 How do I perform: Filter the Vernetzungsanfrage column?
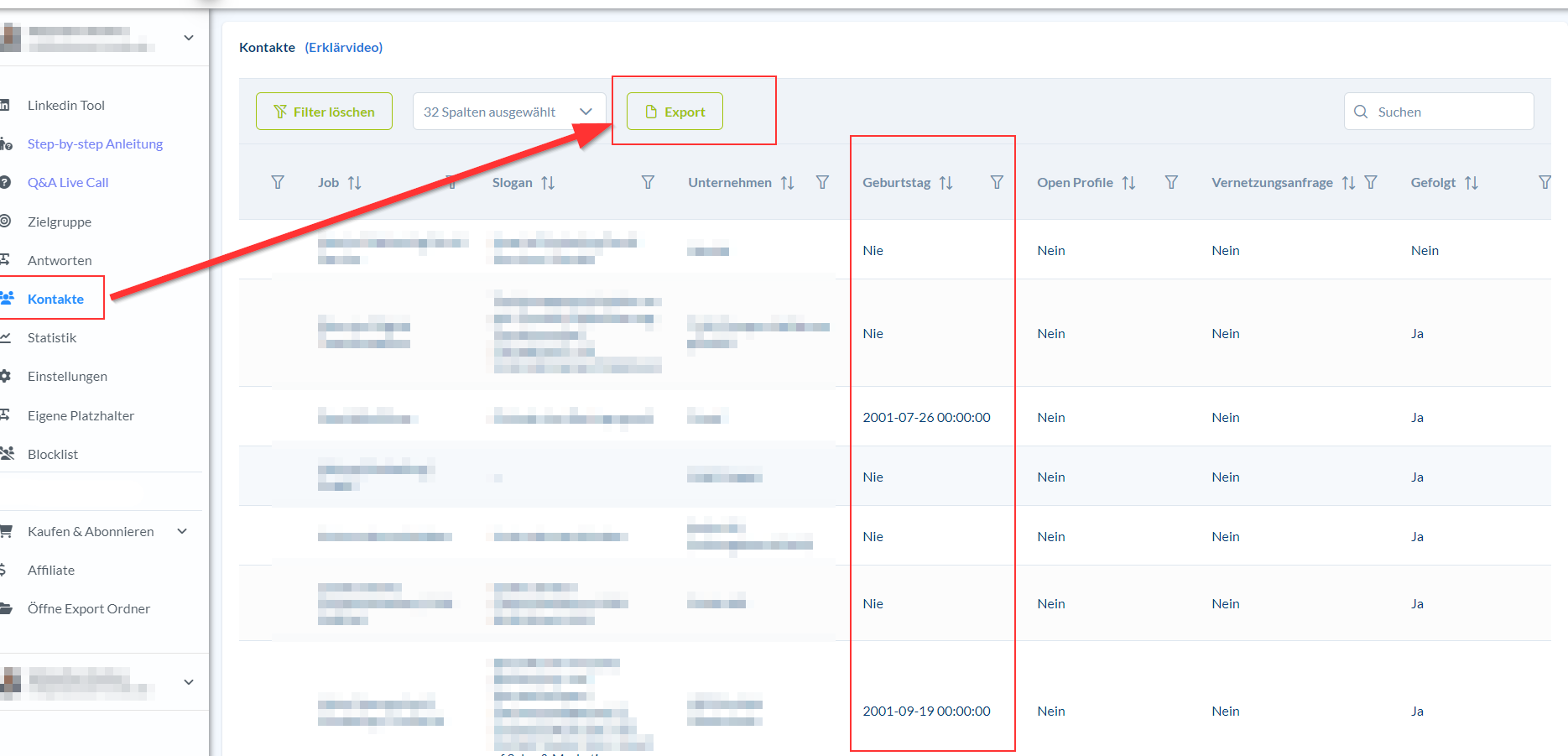(1371, 183)
